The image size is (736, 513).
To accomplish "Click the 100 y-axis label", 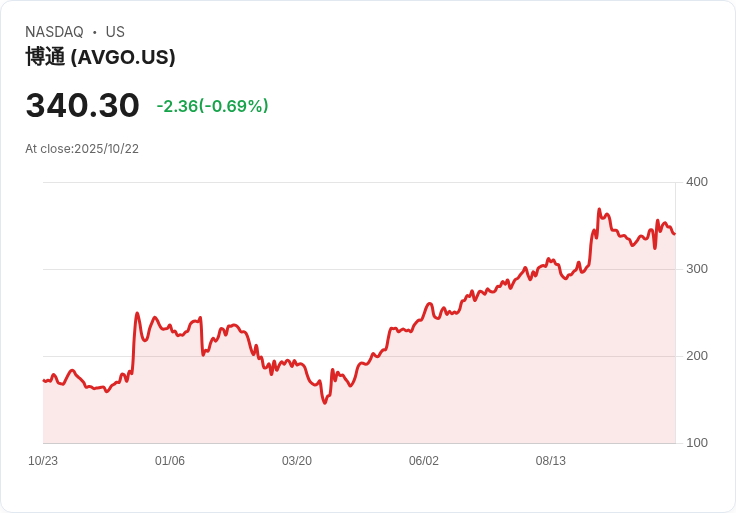I will click(697, 443).
